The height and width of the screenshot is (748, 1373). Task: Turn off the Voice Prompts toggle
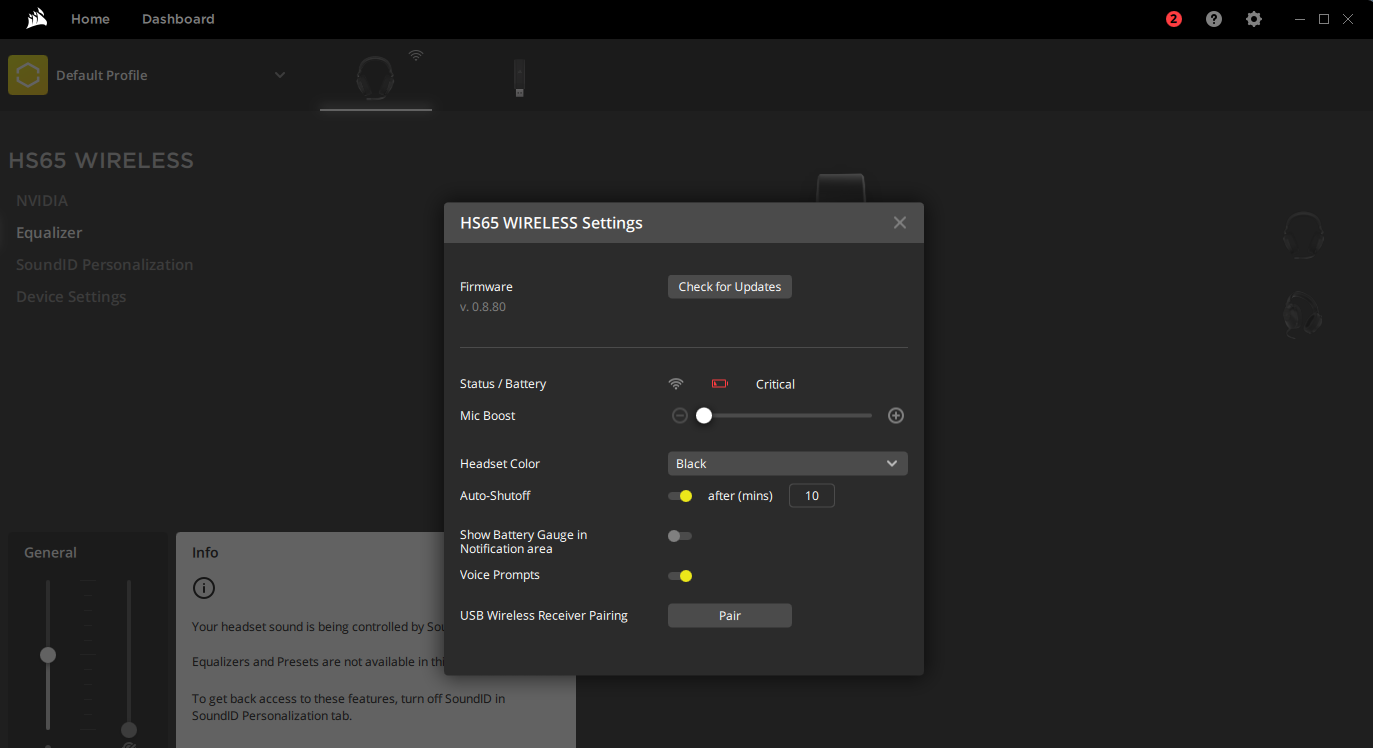(x=680, y=576)
